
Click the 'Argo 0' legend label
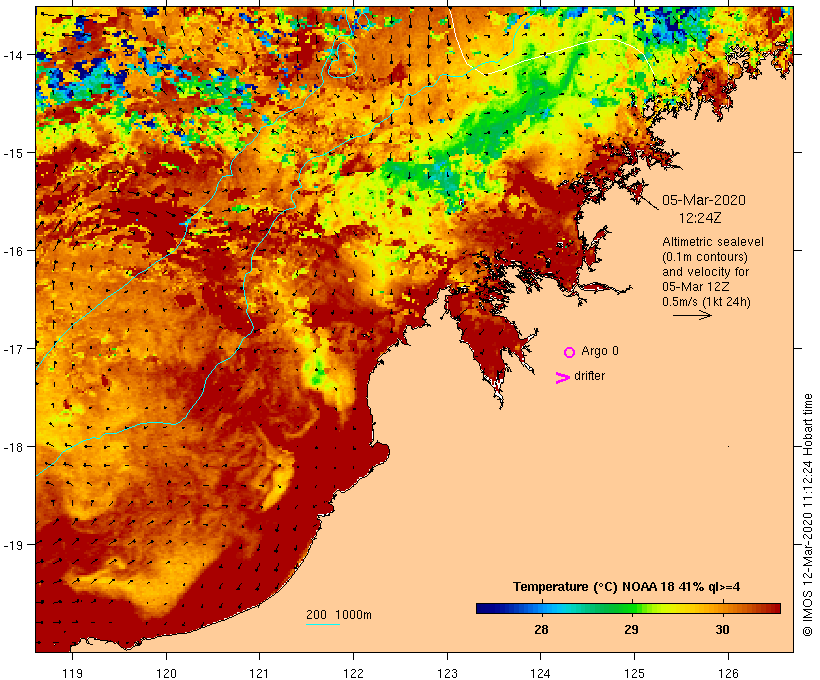600,351
